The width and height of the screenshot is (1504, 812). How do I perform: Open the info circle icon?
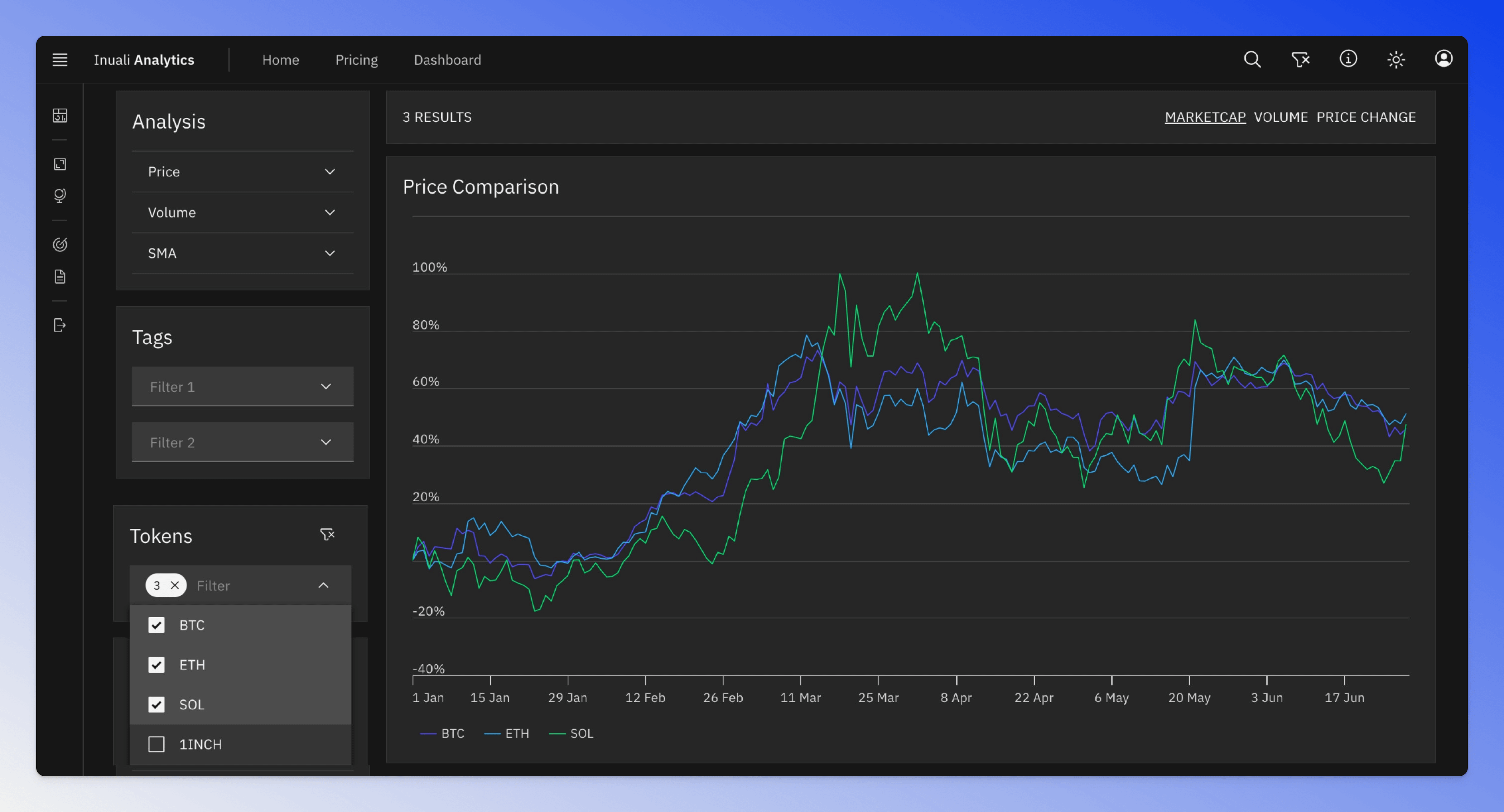[x=1348, y=59]
